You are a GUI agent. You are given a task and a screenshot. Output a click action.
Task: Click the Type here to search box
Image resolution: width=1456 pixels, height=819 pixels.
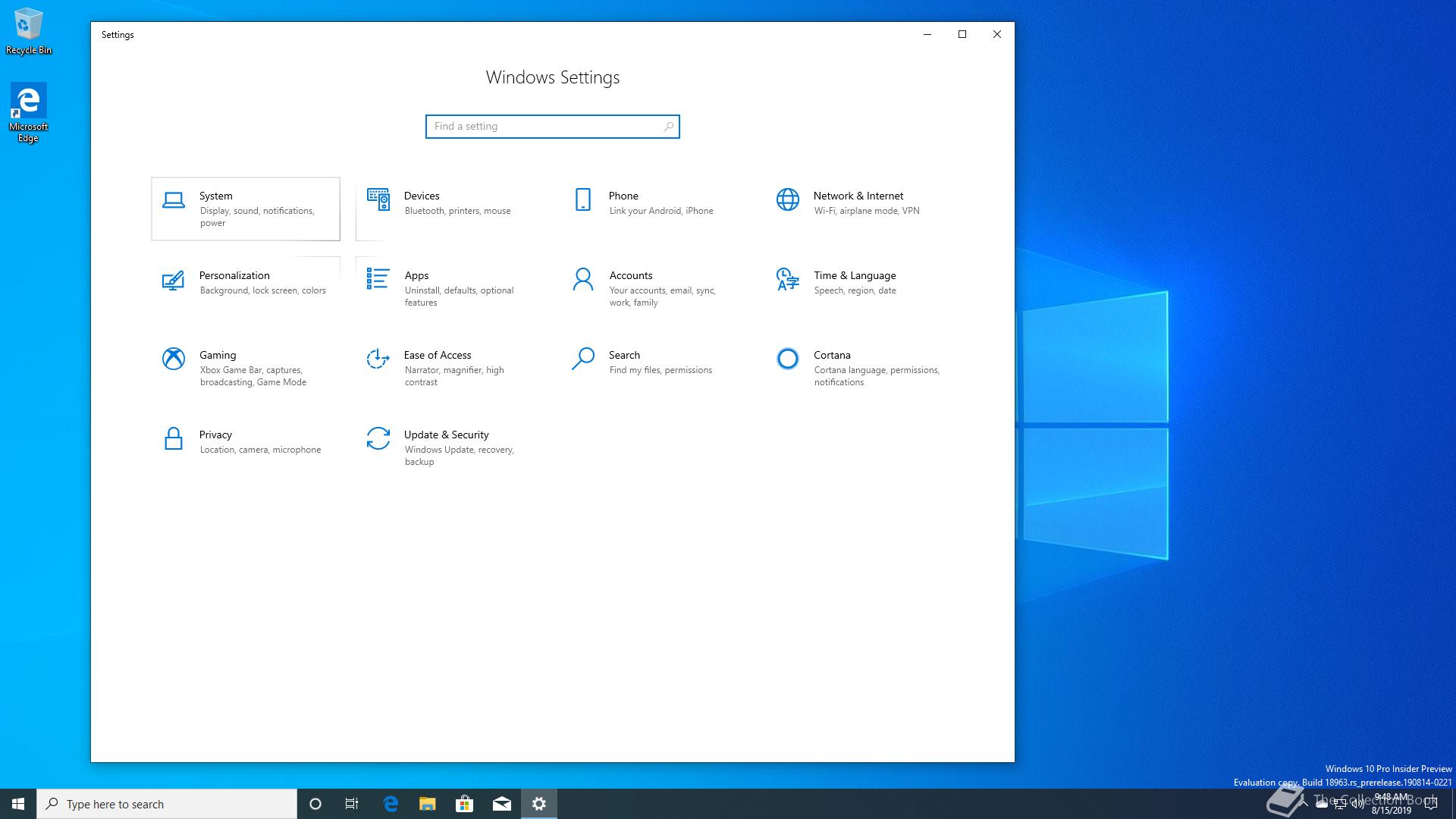tap(167, 804)
